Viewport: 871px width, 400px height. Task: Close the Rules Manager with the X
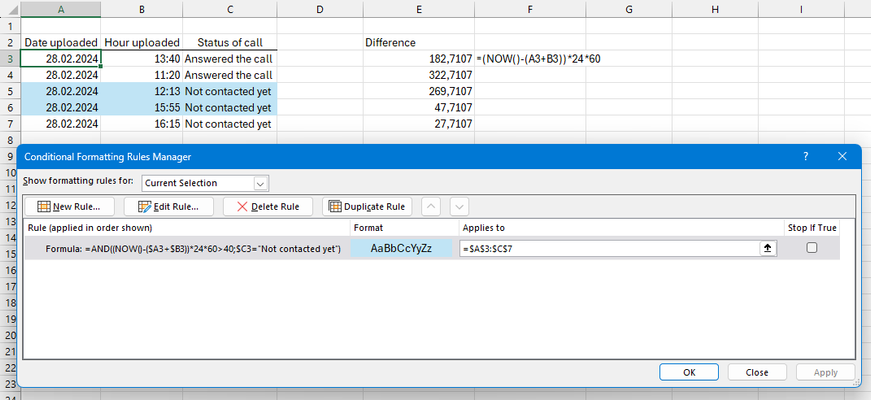click(x=842, y=157)
